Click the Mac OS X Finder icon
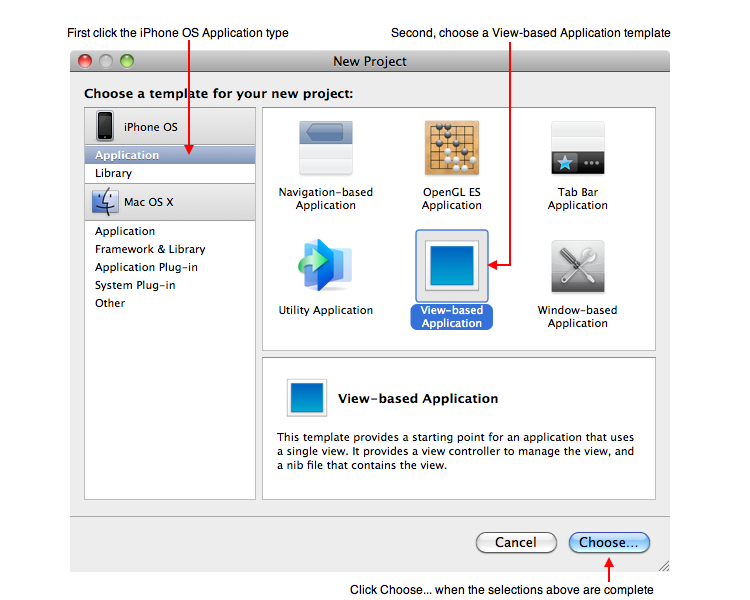The image size is (750, 600). tap(105, 202)
